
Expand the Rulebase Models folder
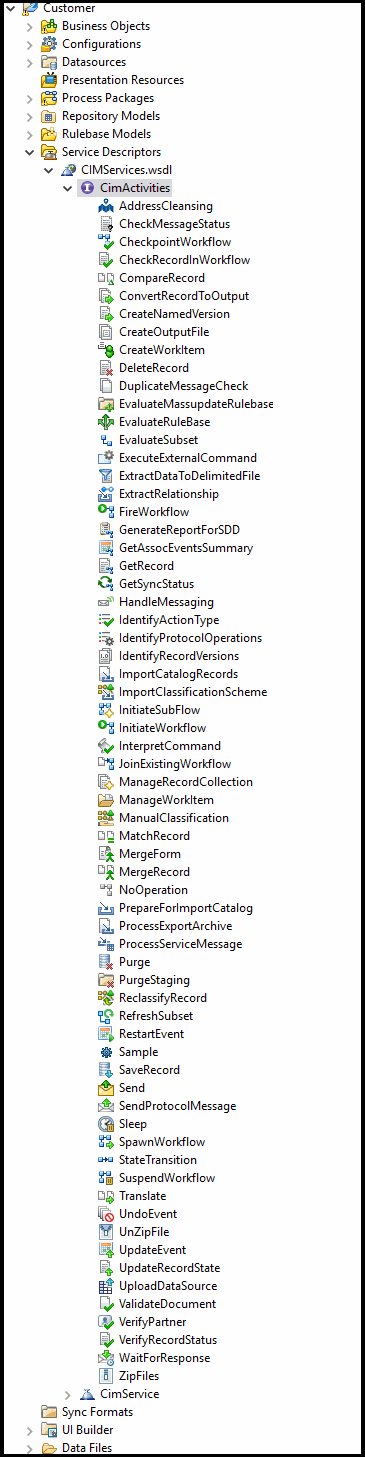point(30,134)
